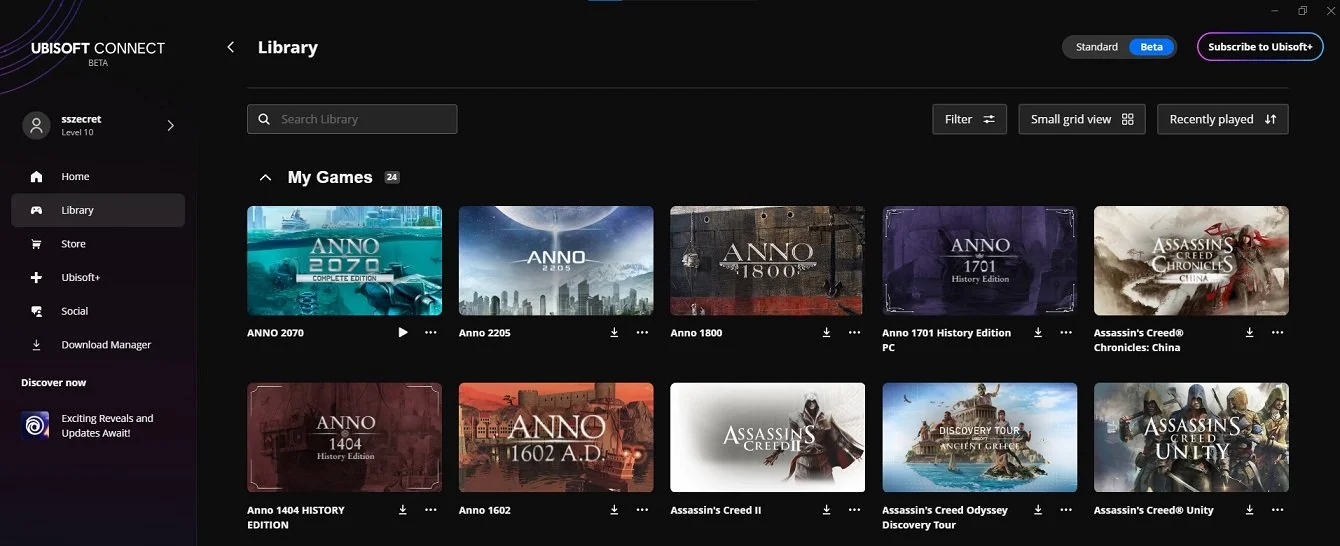Download Anno 1602 using its download icon
1340x546 pixels.
click(614, 509)
